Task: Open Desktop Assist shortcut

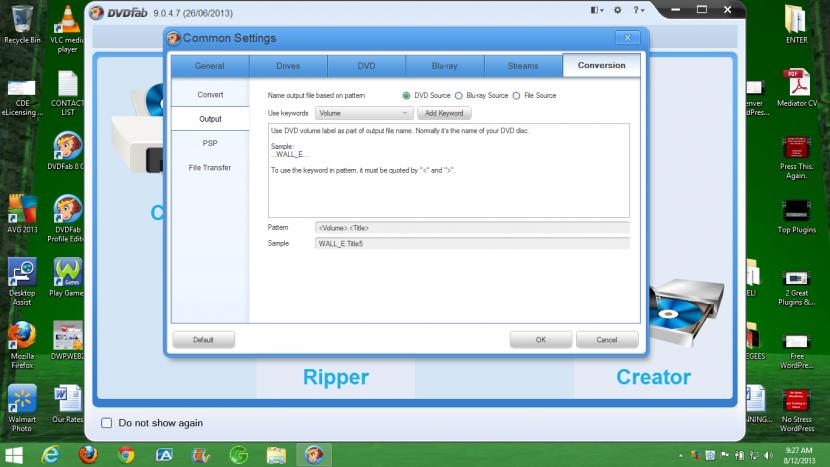Action: tap(22, 282)
